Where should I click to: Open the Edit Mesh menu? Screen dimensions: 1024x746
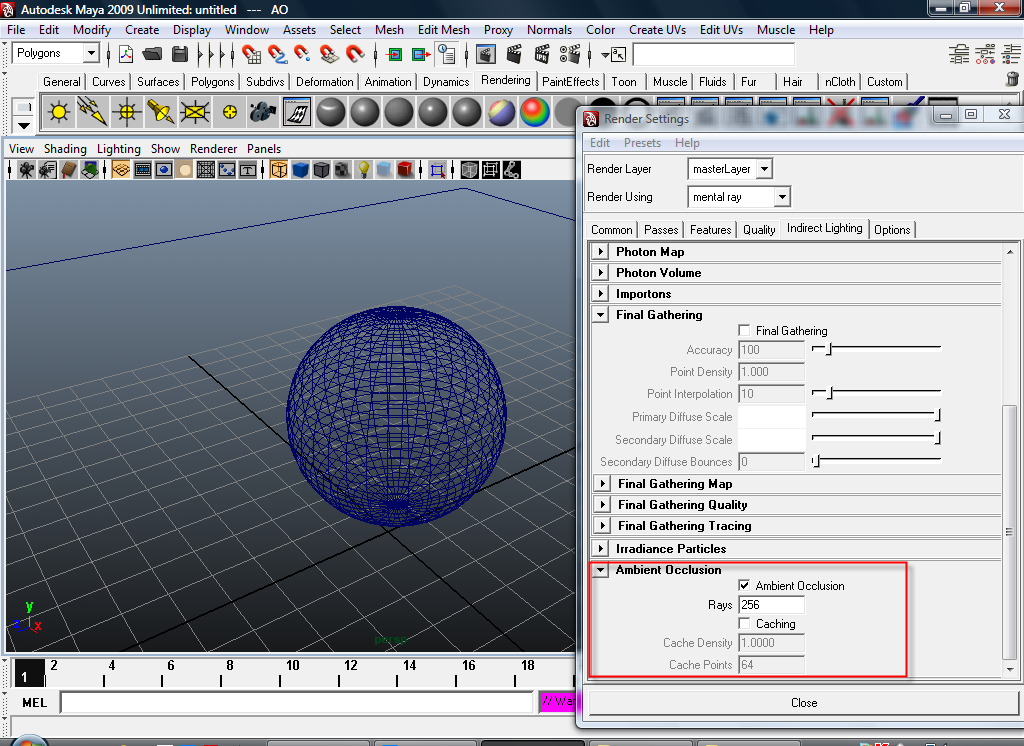[443, 30]
